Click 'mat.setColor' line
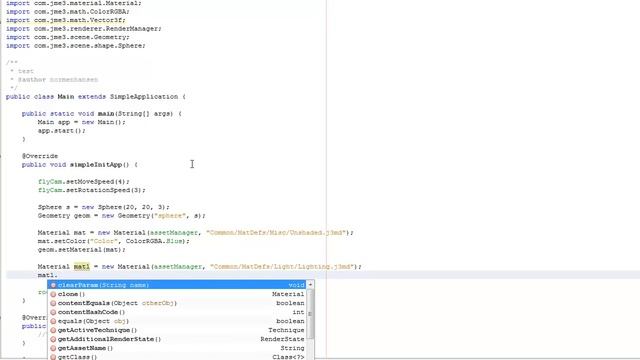 point(114,241)
